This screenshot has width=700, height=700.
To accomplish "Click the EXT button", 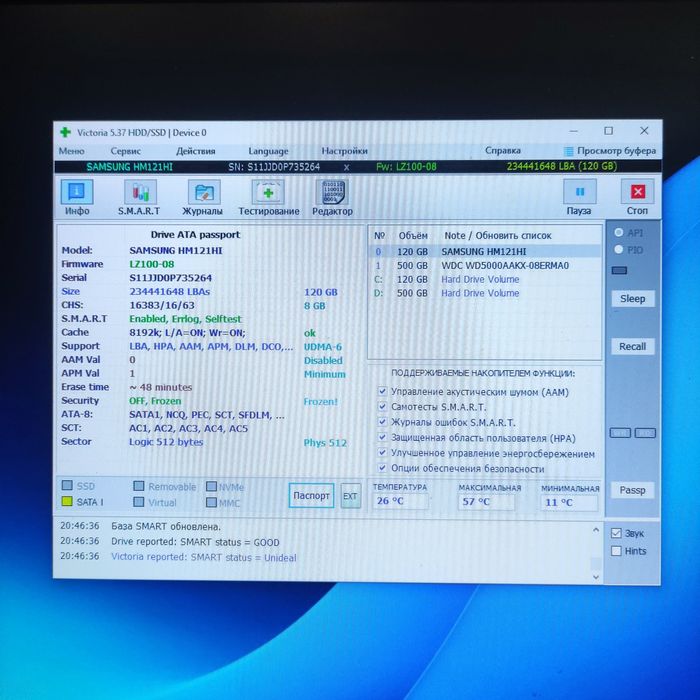I will click(x=350, y=496).
